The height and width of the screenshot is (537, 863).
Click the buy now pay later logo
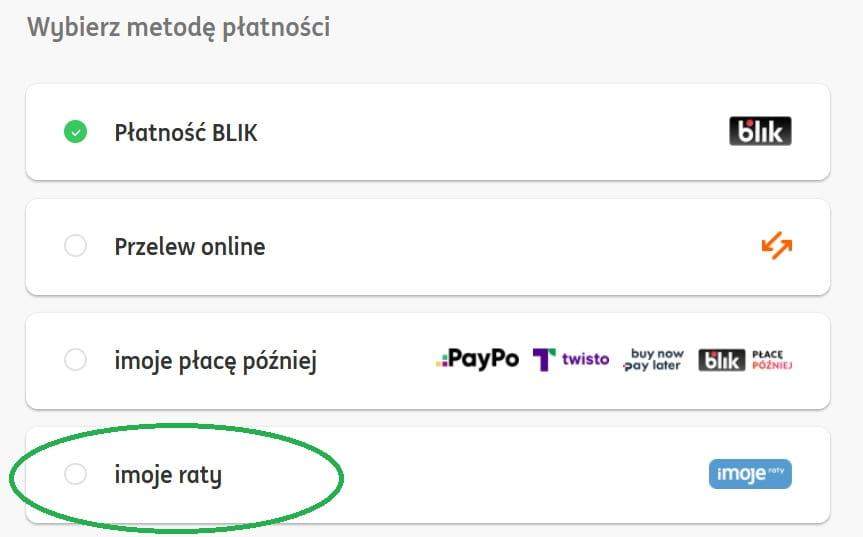(x=653, y=360)
